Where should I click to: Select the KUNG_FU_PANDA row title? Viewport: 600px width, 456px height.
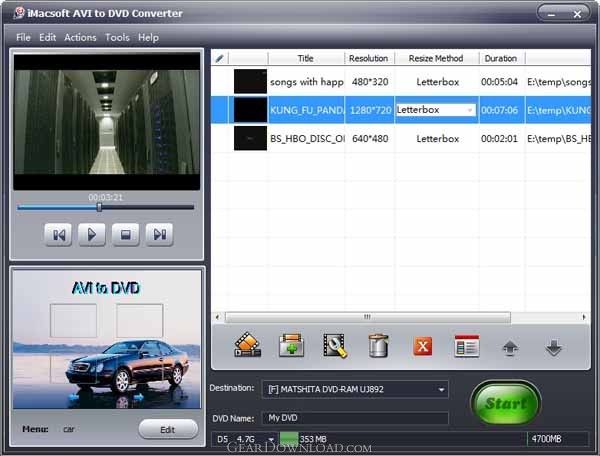(x=307, y=110)
